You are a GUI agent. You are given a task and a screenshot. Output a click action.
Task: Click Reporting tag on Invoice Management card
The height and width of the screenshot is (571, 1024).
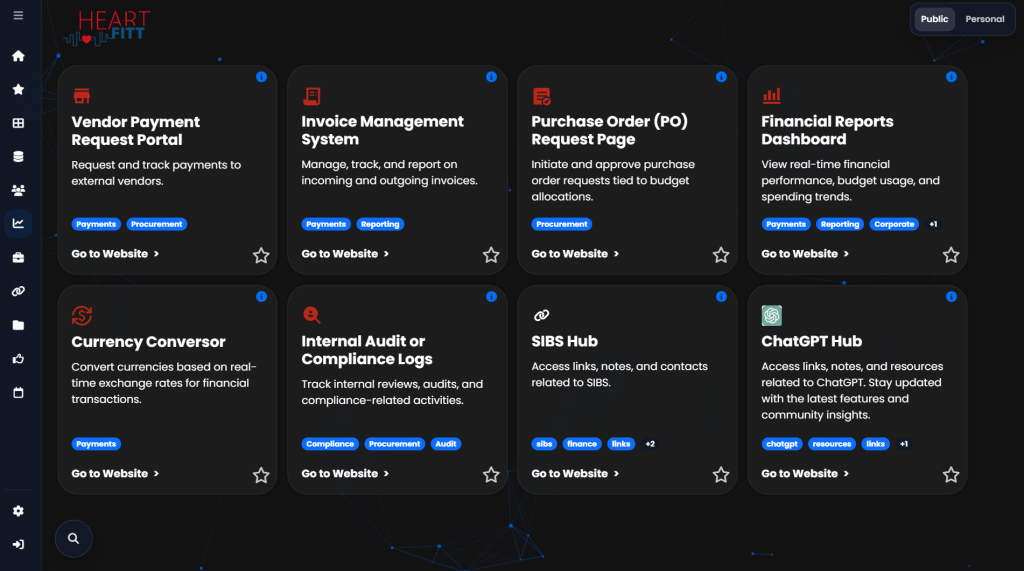380,224
